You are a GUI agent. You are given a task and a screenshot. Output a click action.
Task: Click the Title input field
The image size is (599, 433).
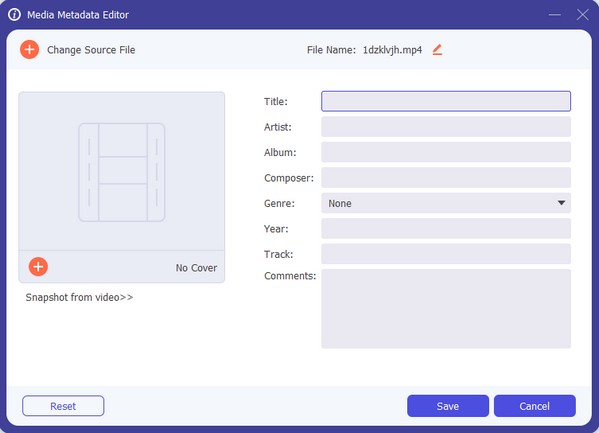click(x=446, y=101)
